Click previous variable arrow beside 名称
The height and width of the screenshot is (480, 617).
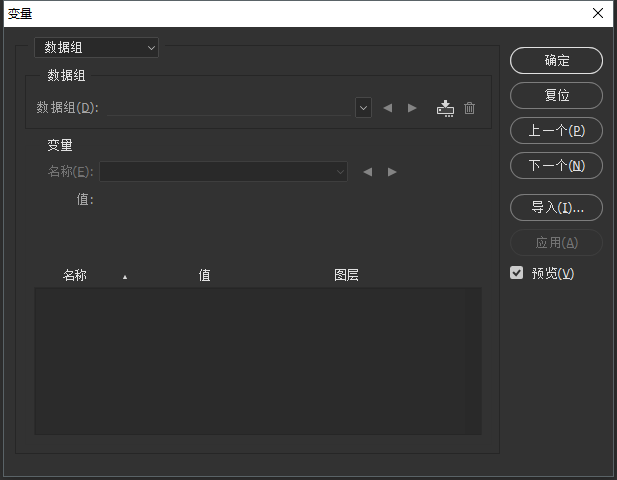click(368, 172)
